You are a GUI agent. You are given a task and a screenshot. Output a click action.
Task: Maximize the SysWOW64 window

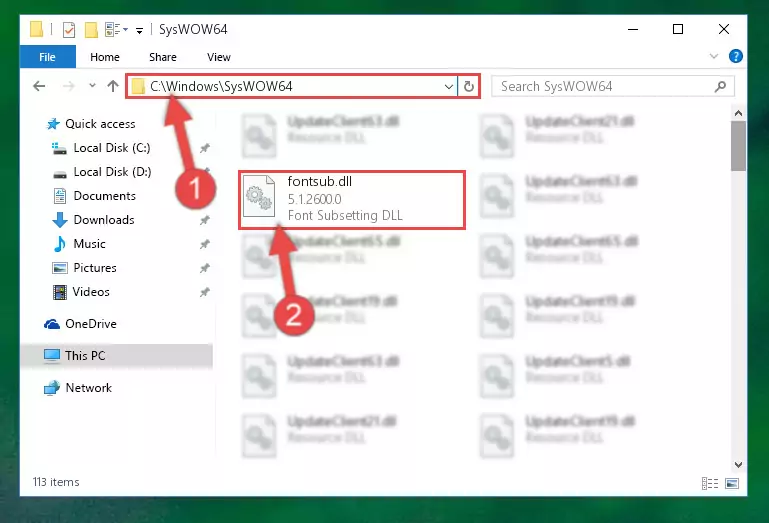coord(678,29)
